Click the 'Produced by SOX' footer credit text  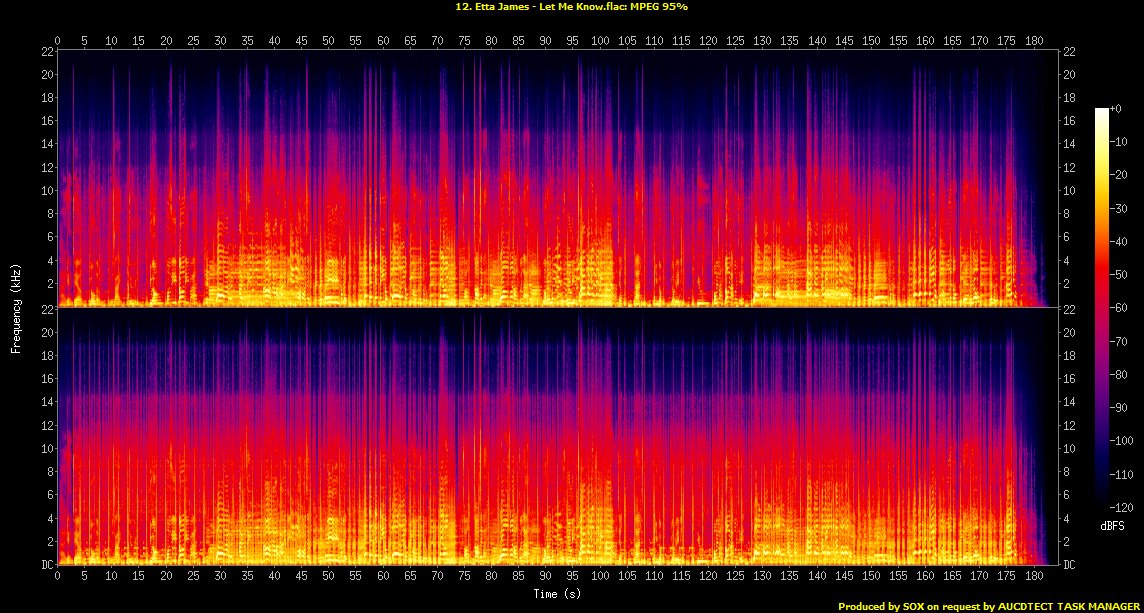(988, 606)
